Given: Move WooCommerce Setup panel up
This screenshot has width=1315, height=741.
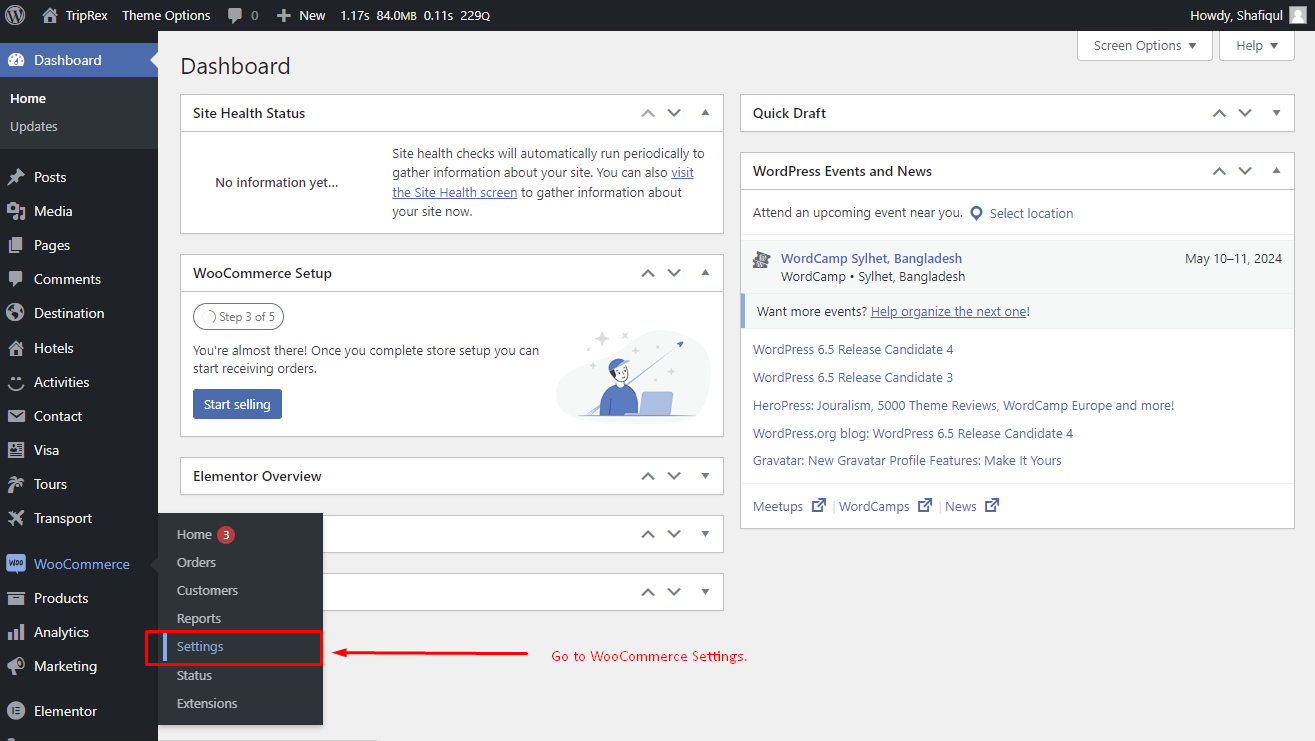Looking at the screenshot, I should pos(648,273).
